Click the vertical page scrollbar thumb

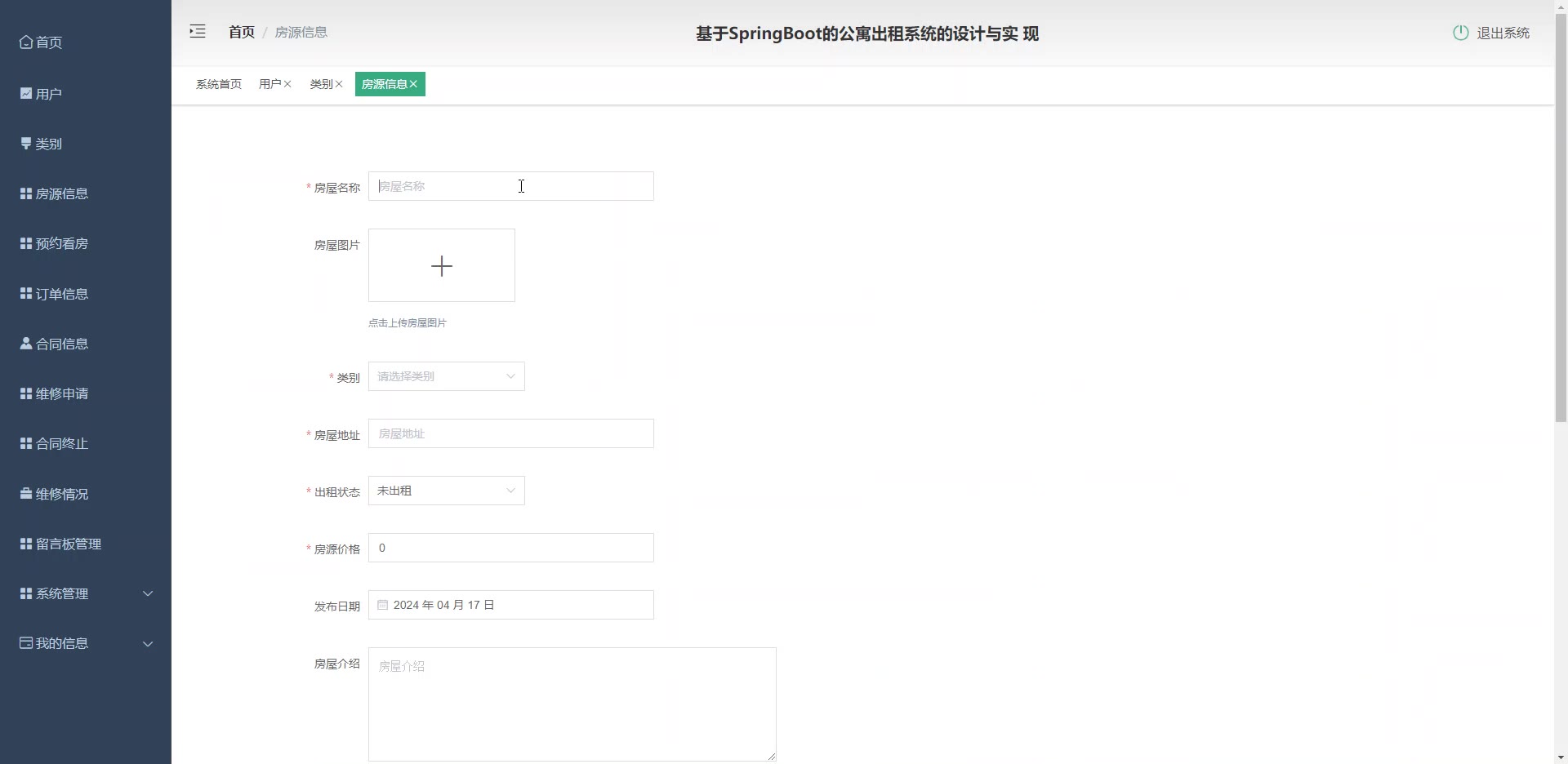[1561, 219]
